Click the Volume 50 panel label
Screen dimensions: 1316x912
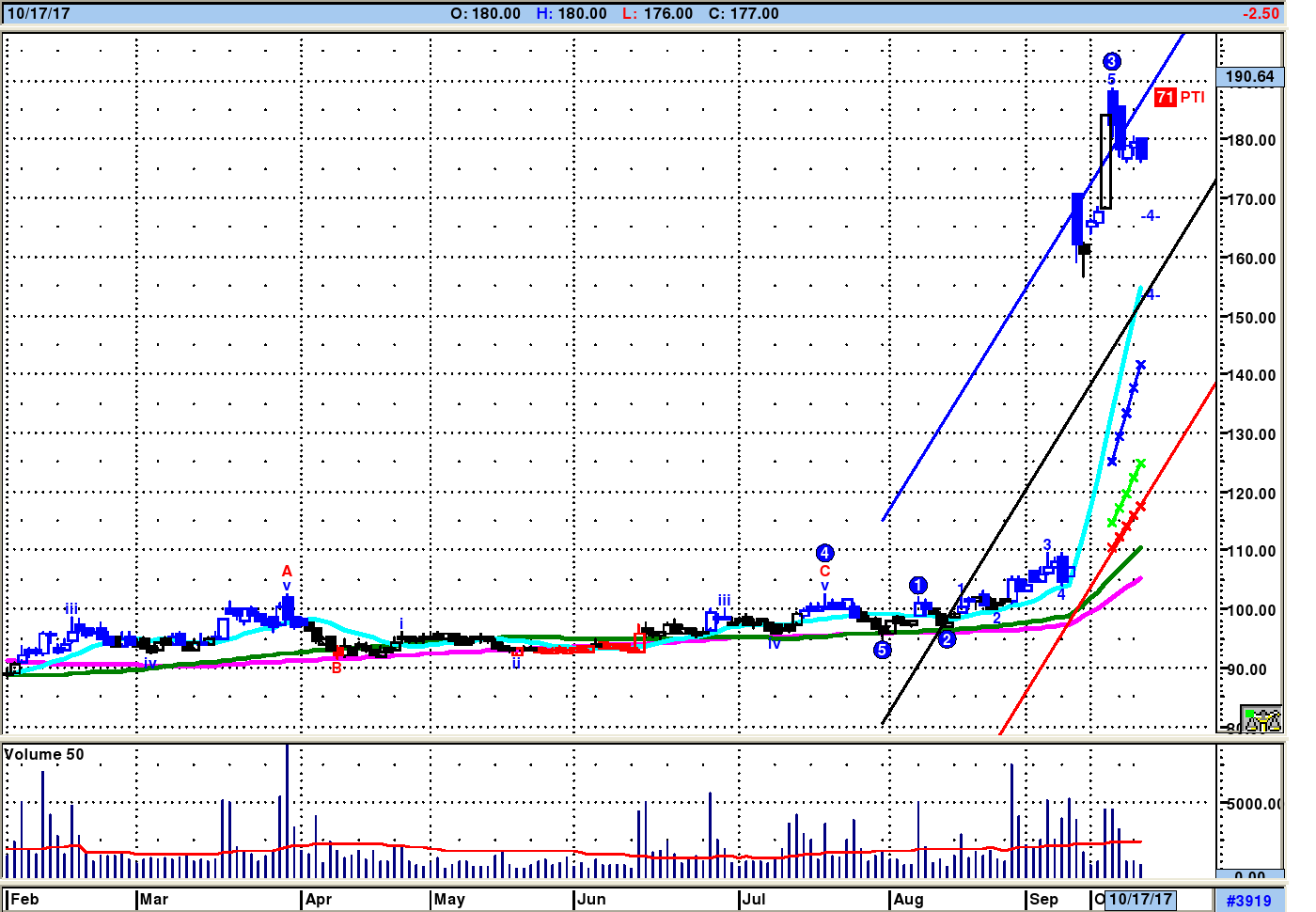[x=44, y=754]
